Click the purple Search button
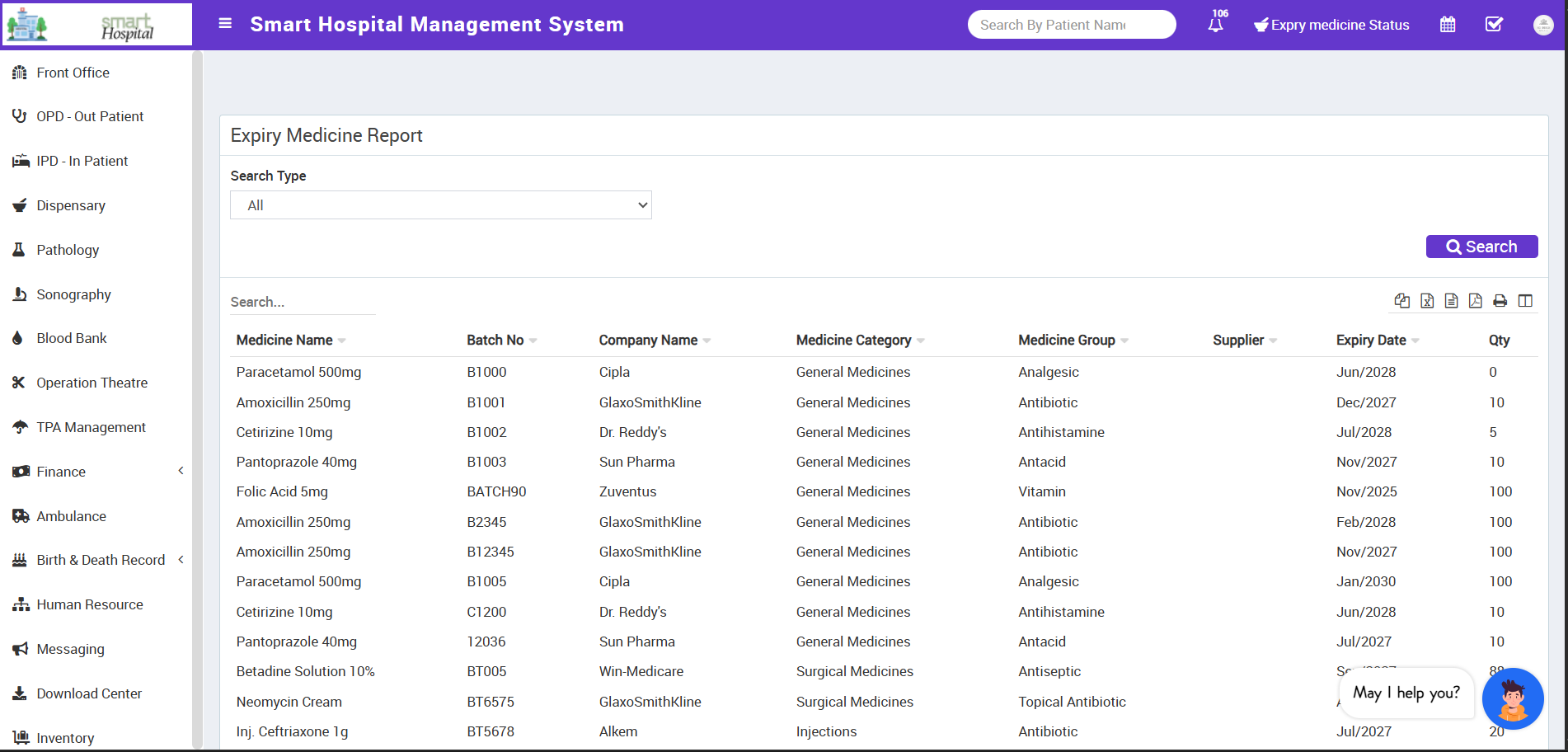The height and width of the screenshot is (752, 1568). [1481, 247]
